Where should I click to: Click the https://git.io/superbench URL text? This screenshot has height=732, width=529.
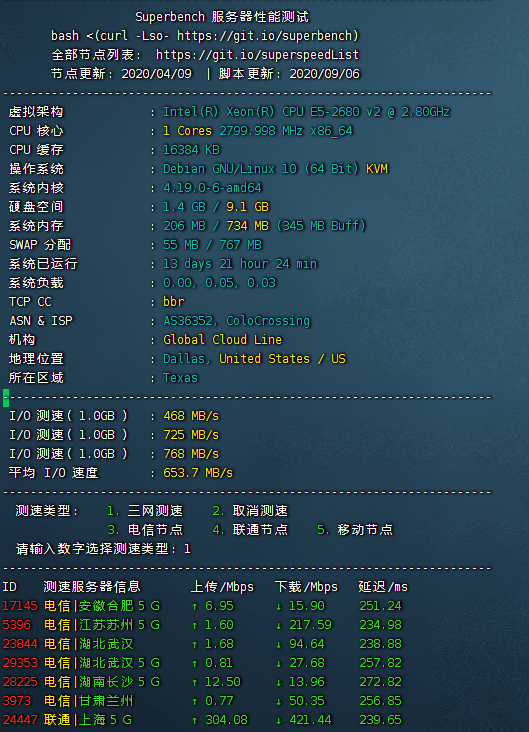pyautogui.click(x=268, y=36)
